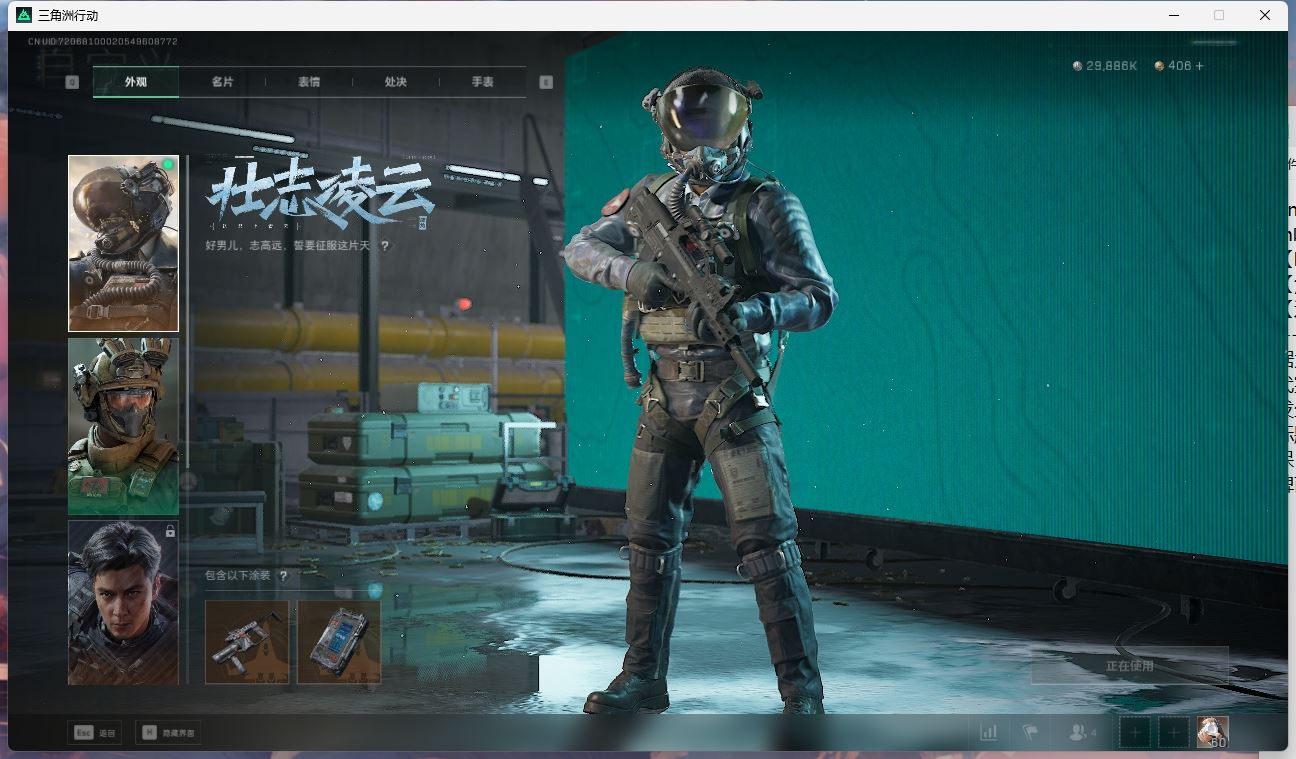Click the launcher weapon skin item
This screenshot has height=759, width=1296.
247,641
